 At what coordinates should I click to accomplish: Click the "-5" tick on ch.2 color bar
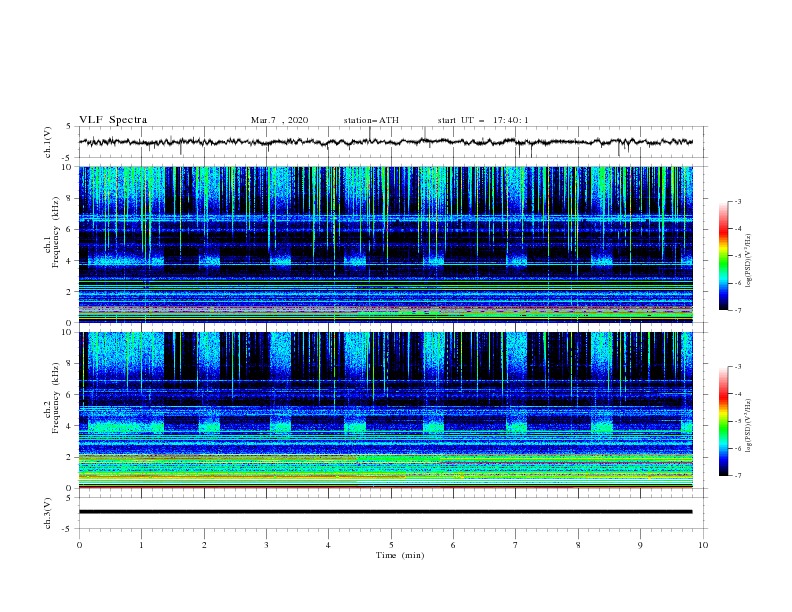[x=737, y=421]
